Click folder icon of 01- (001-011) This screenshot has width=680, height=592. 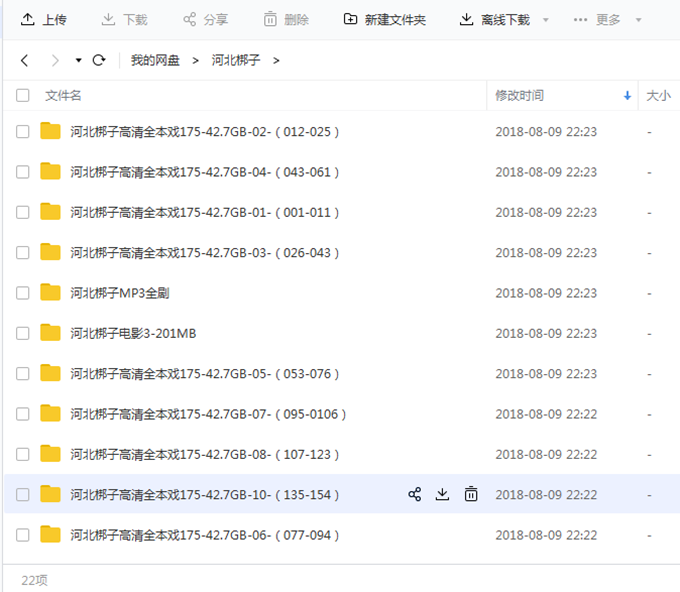(50, 211)
